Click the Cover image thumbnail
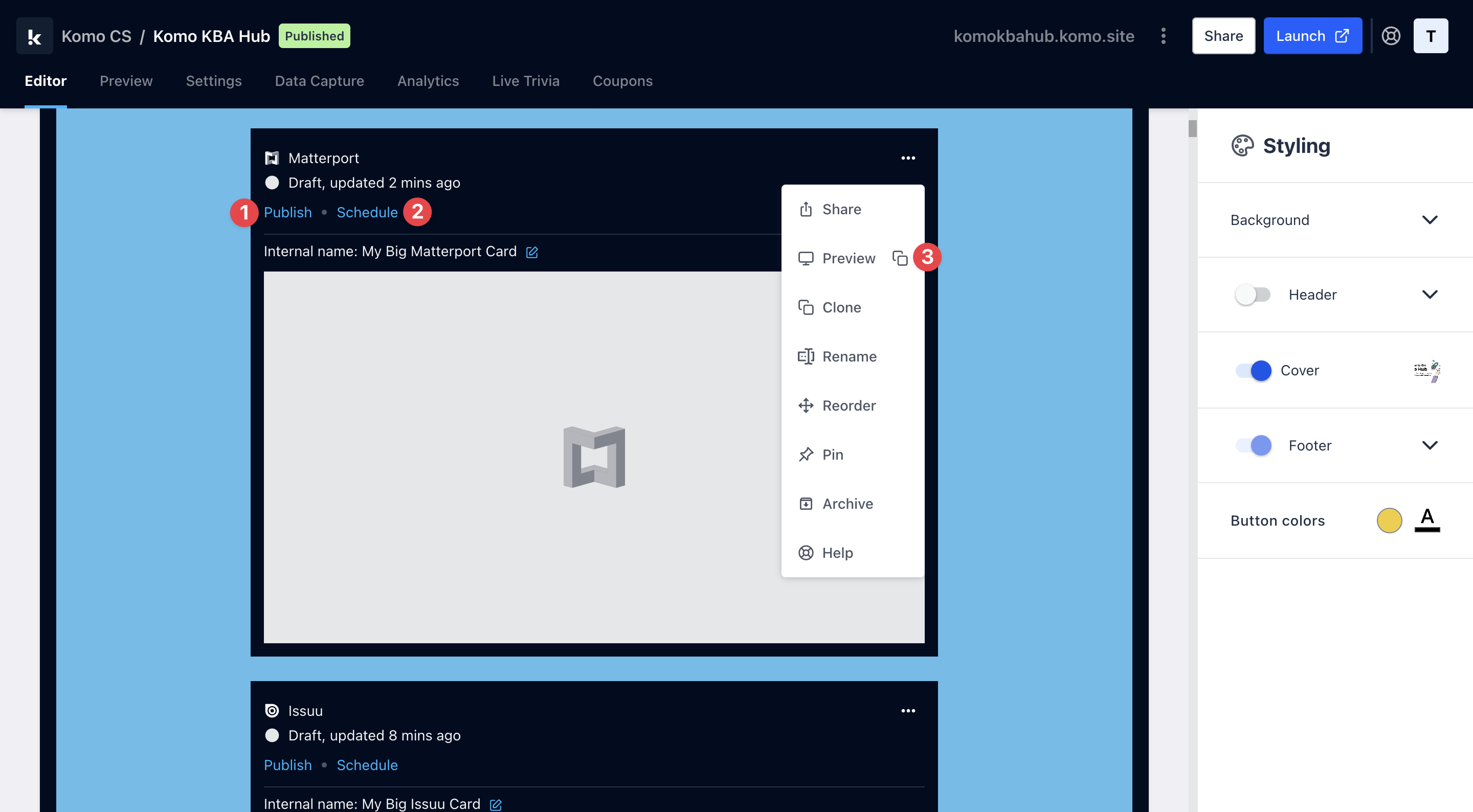This screenshot has width=1473, height=812. click(x=1426, y=371)
